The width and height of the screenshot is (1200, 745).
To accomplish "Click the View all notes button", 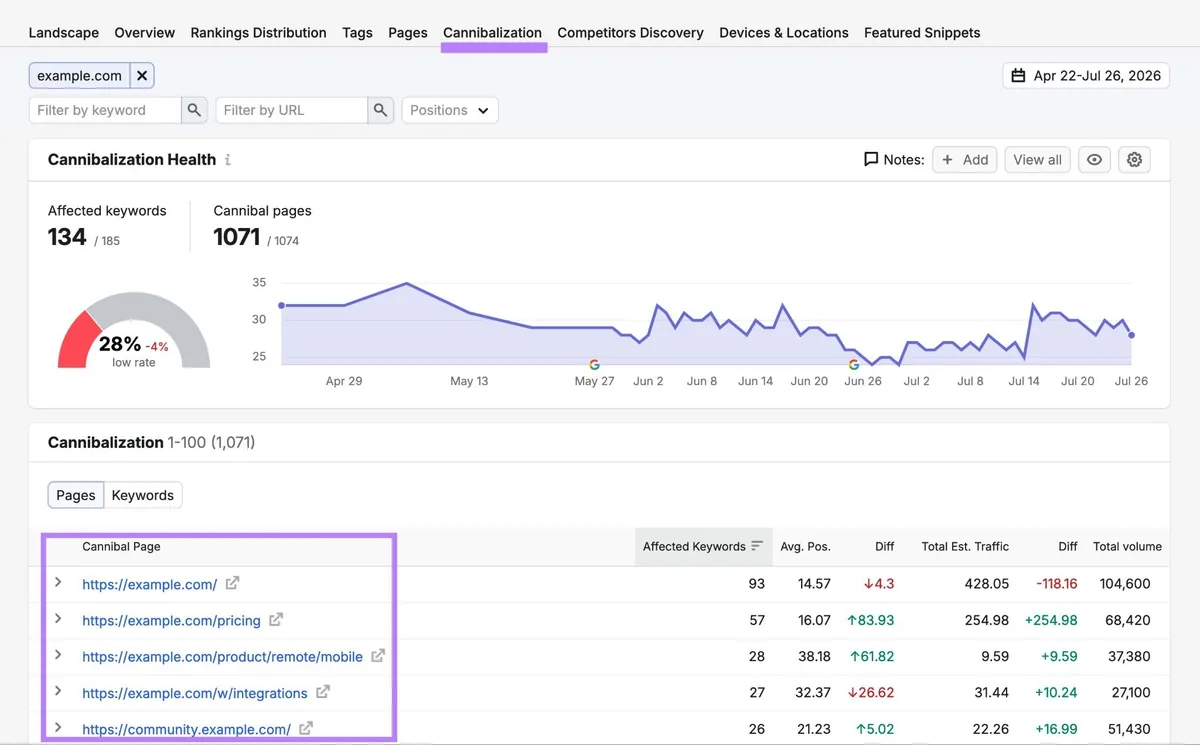I will point(1037,160).
